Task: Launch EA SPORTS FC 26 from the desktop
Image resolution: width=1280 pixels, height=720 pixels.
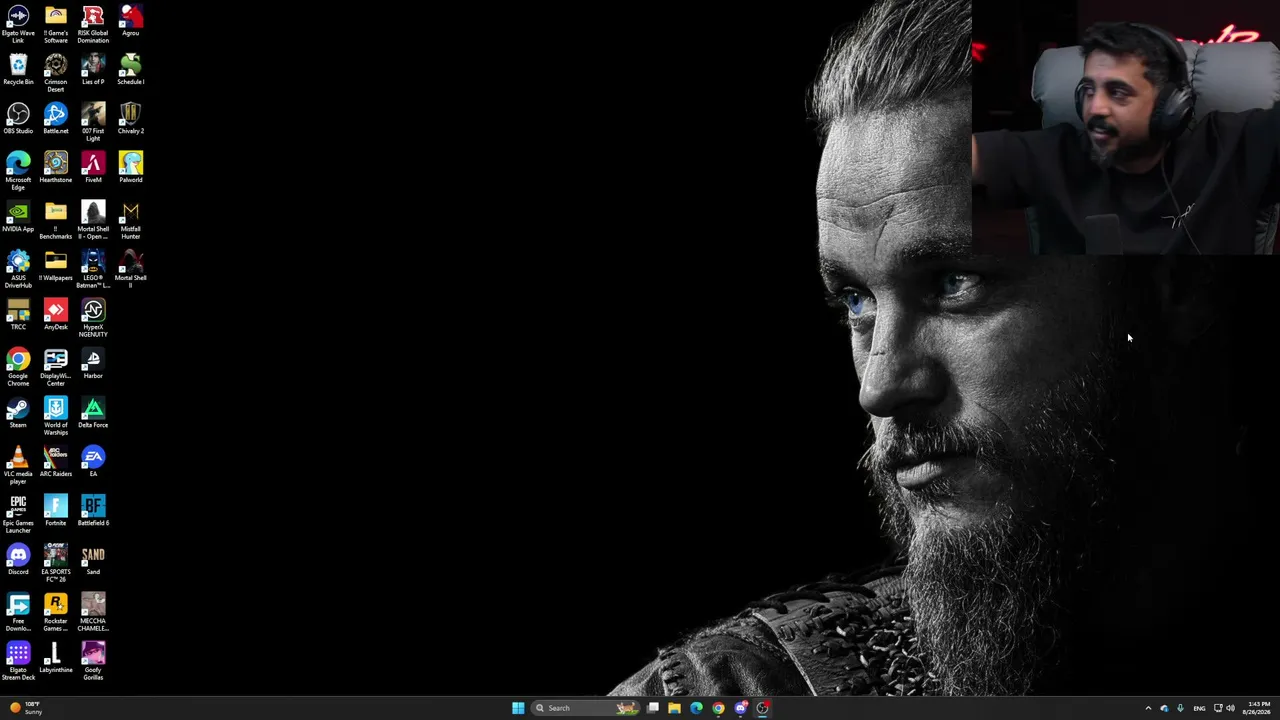Action: 56,563
